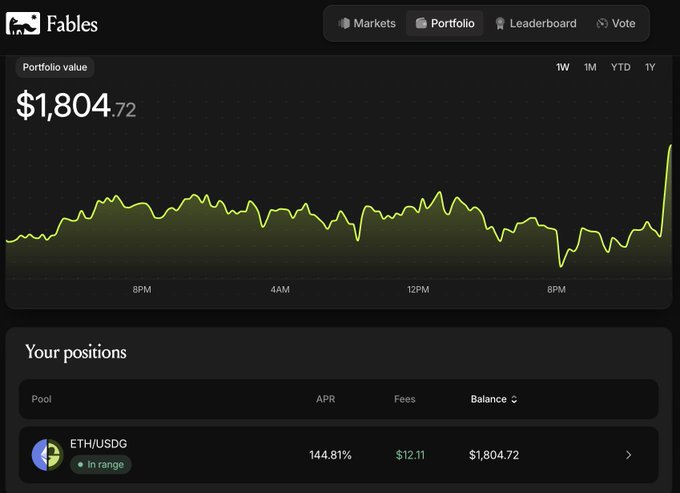680x493 pixels.
Task: Click the ETH/USDG token pair icon
Action: (x=48, y=455)
